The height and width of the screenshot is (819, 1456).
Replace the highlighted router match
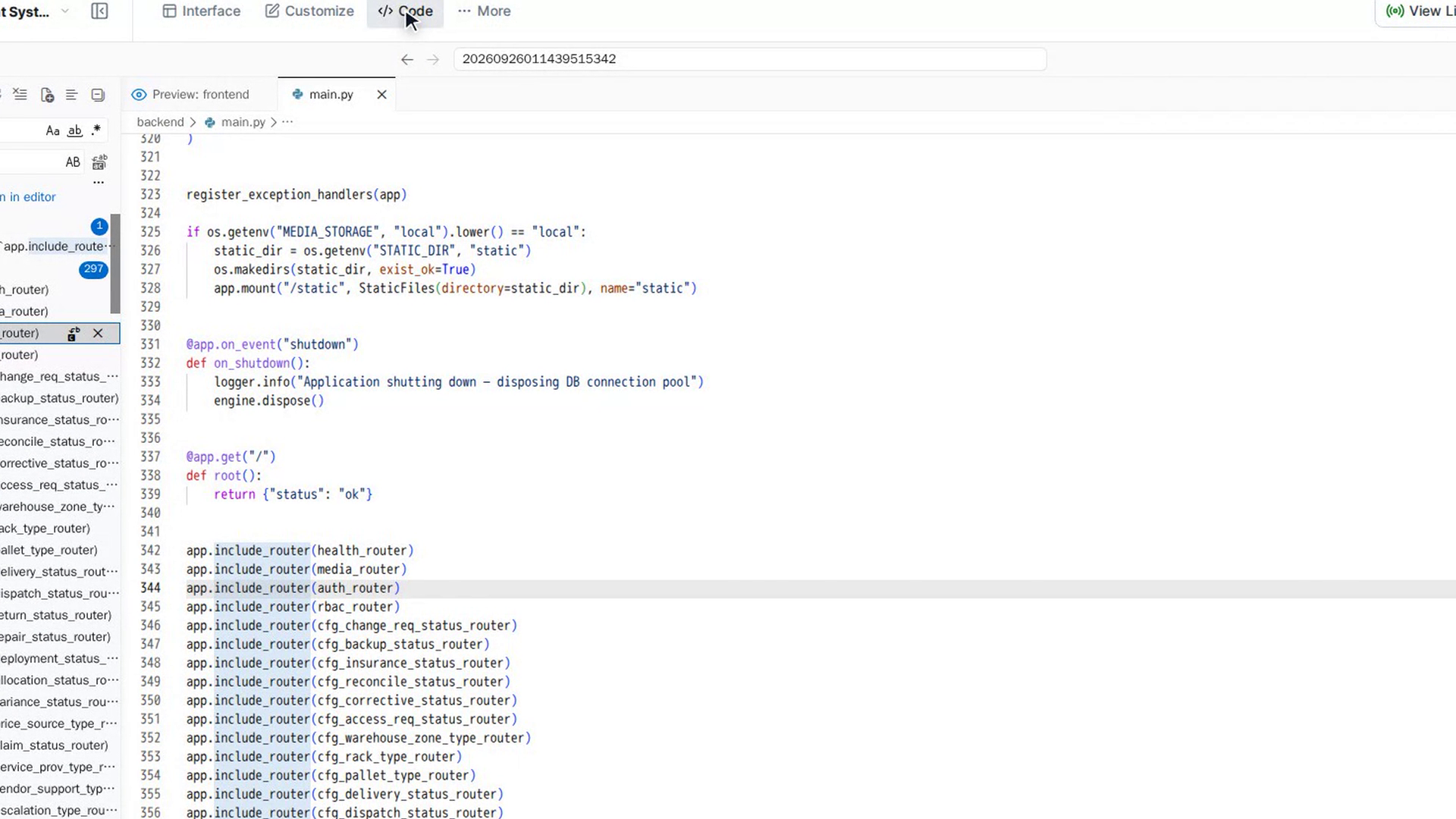coord(74,334)
